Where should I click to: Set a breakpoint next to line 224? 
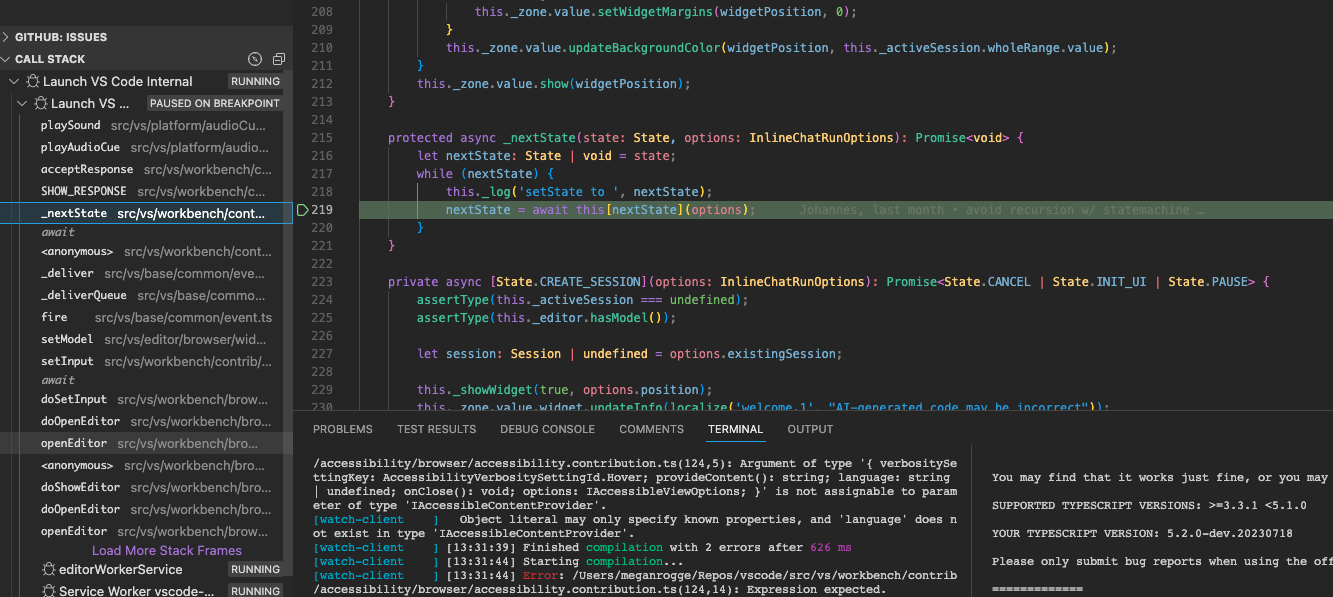click(x=301, y=299)
